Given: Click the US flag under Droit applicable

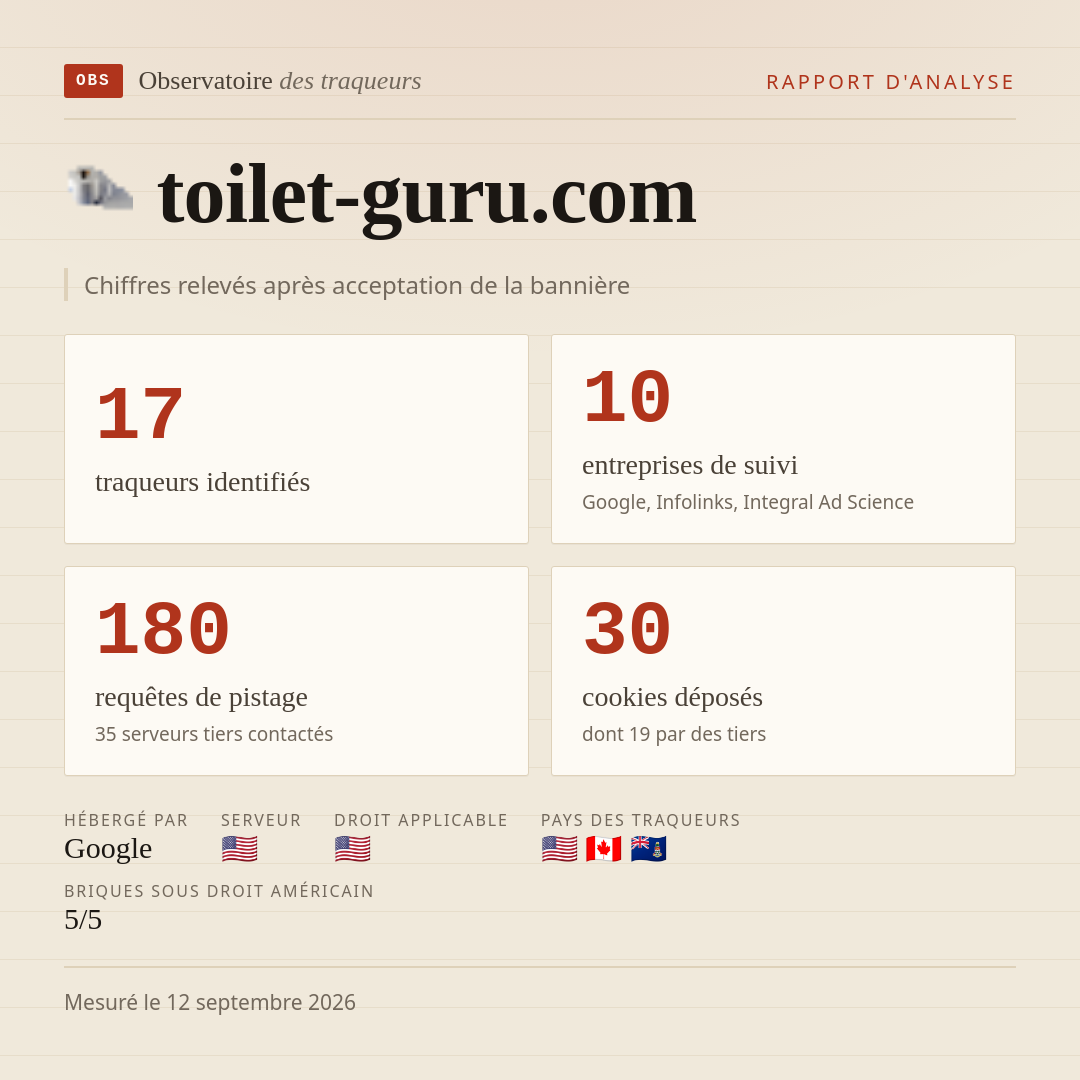Looking at the screenshot, I should tap(353, 849).
